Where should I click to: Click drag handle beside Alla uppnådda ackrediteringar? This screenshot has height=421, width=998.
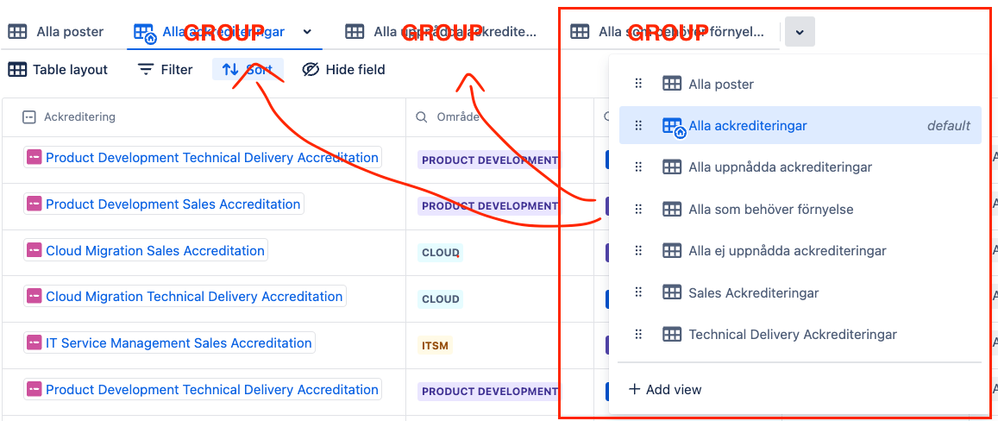coord(638,168)
